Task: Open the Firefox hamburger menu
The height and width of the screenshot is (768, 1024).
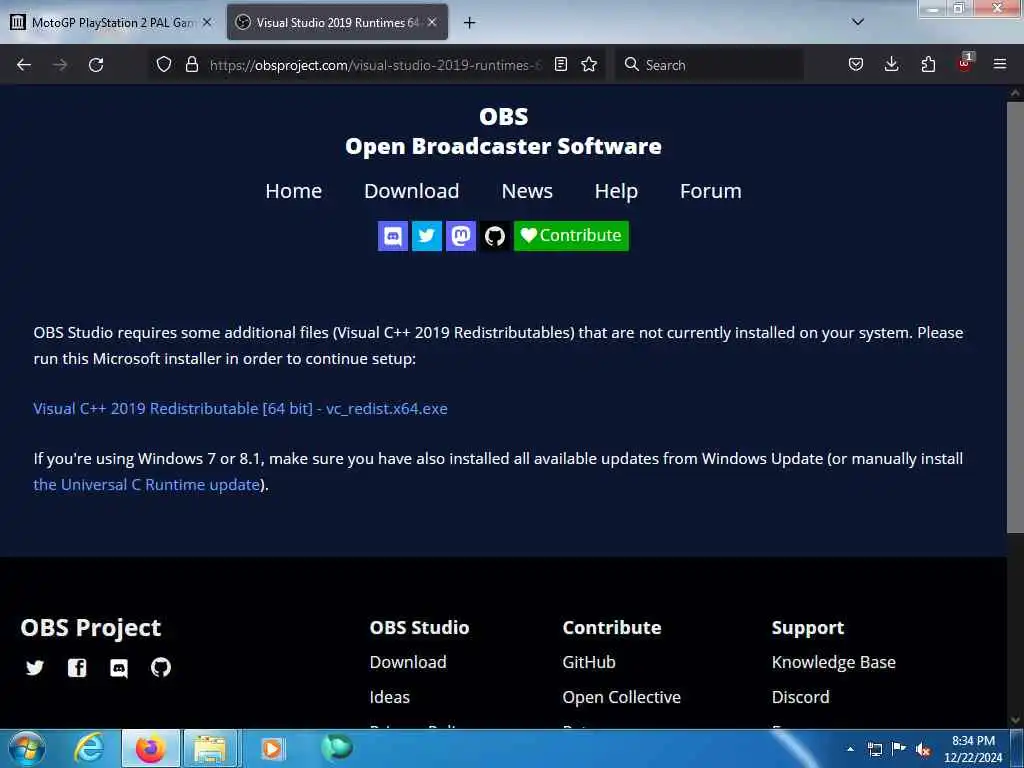Action: [999, 64]
